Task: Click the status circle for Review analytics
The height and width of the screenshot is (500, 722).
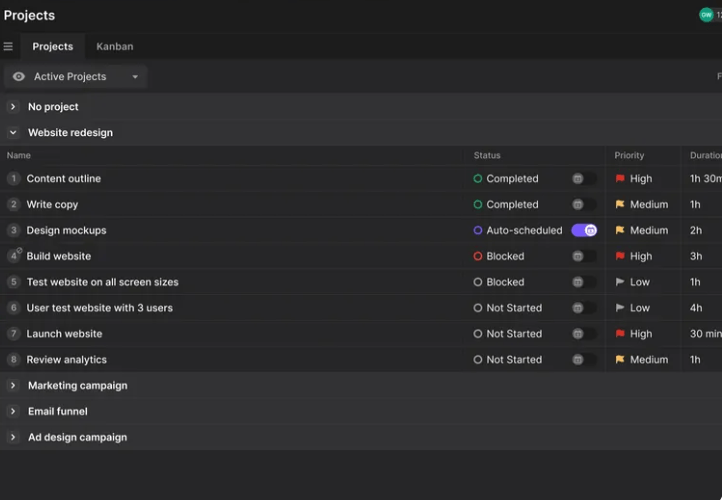Action: pyautogui.click(x=477, y=360)
